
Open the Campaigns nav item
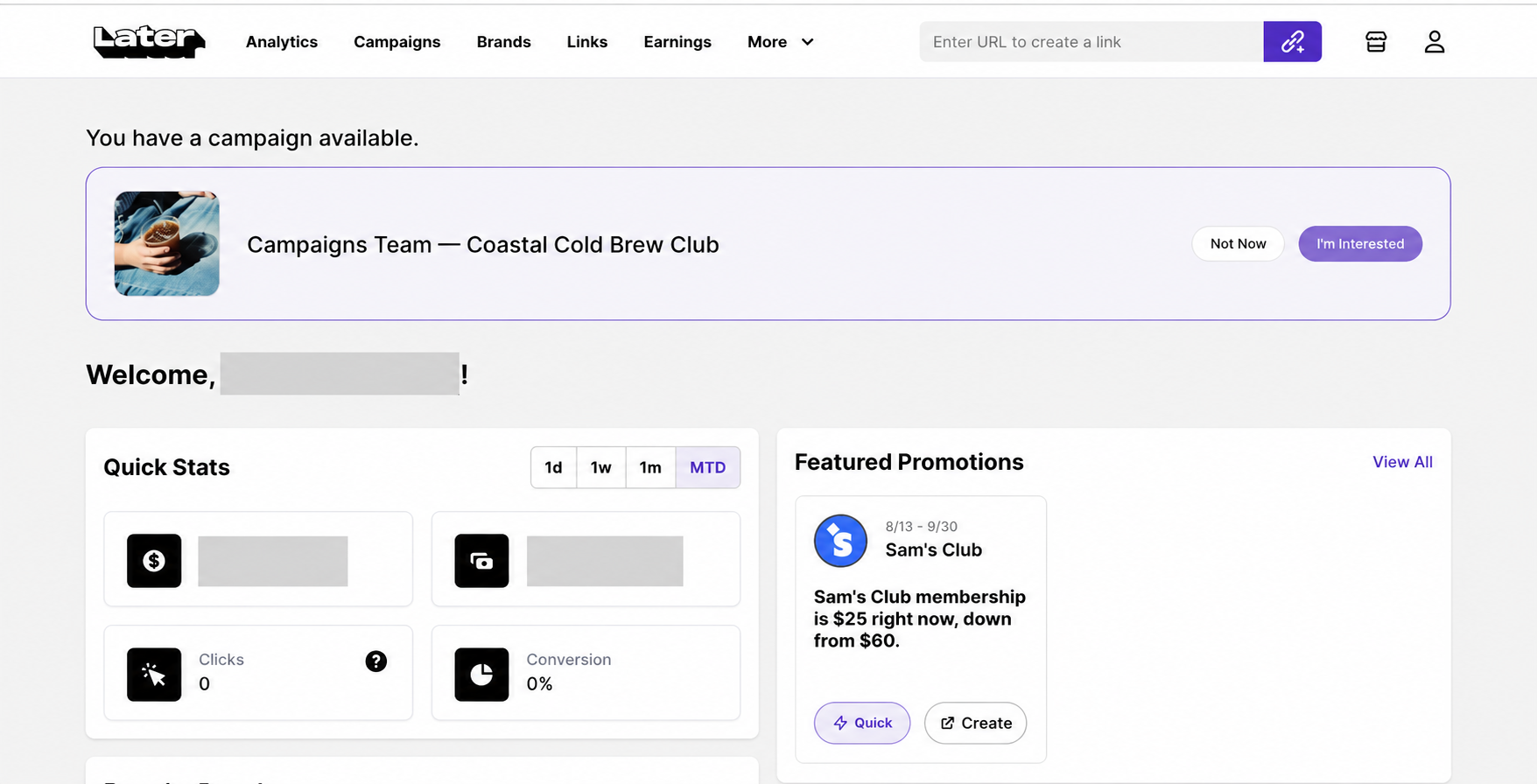point(397,42)
